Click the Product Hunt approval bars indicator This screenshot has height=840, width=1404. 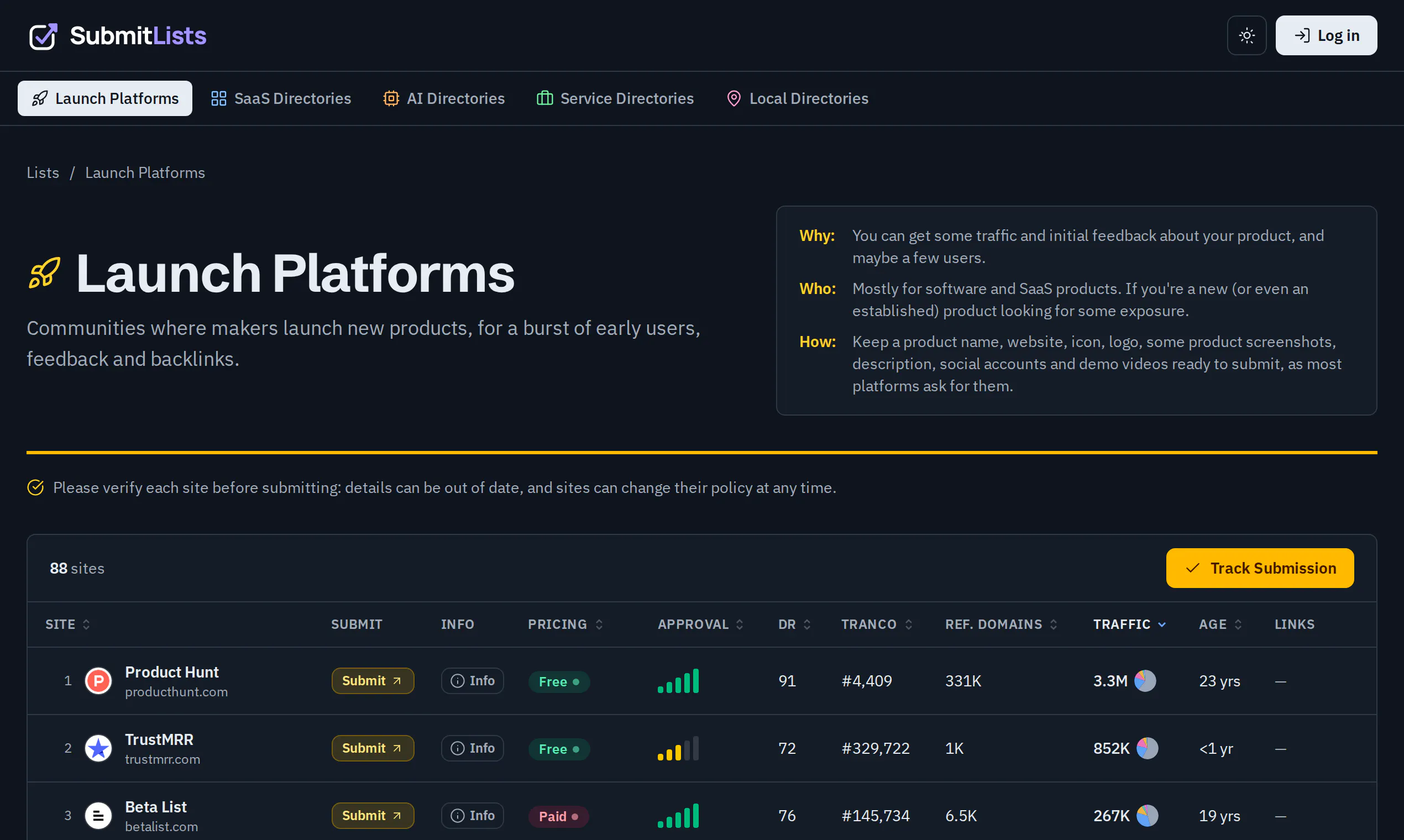coord(678,680)
